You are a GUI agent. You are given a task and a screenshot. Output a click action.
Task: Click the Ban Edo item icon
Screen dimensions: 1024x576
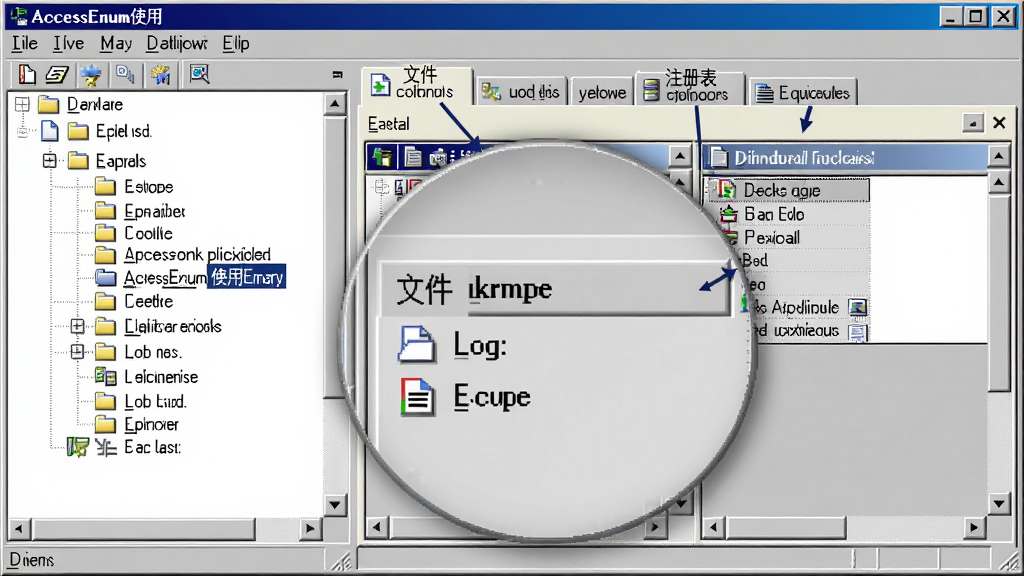click(x=728, y=214)
